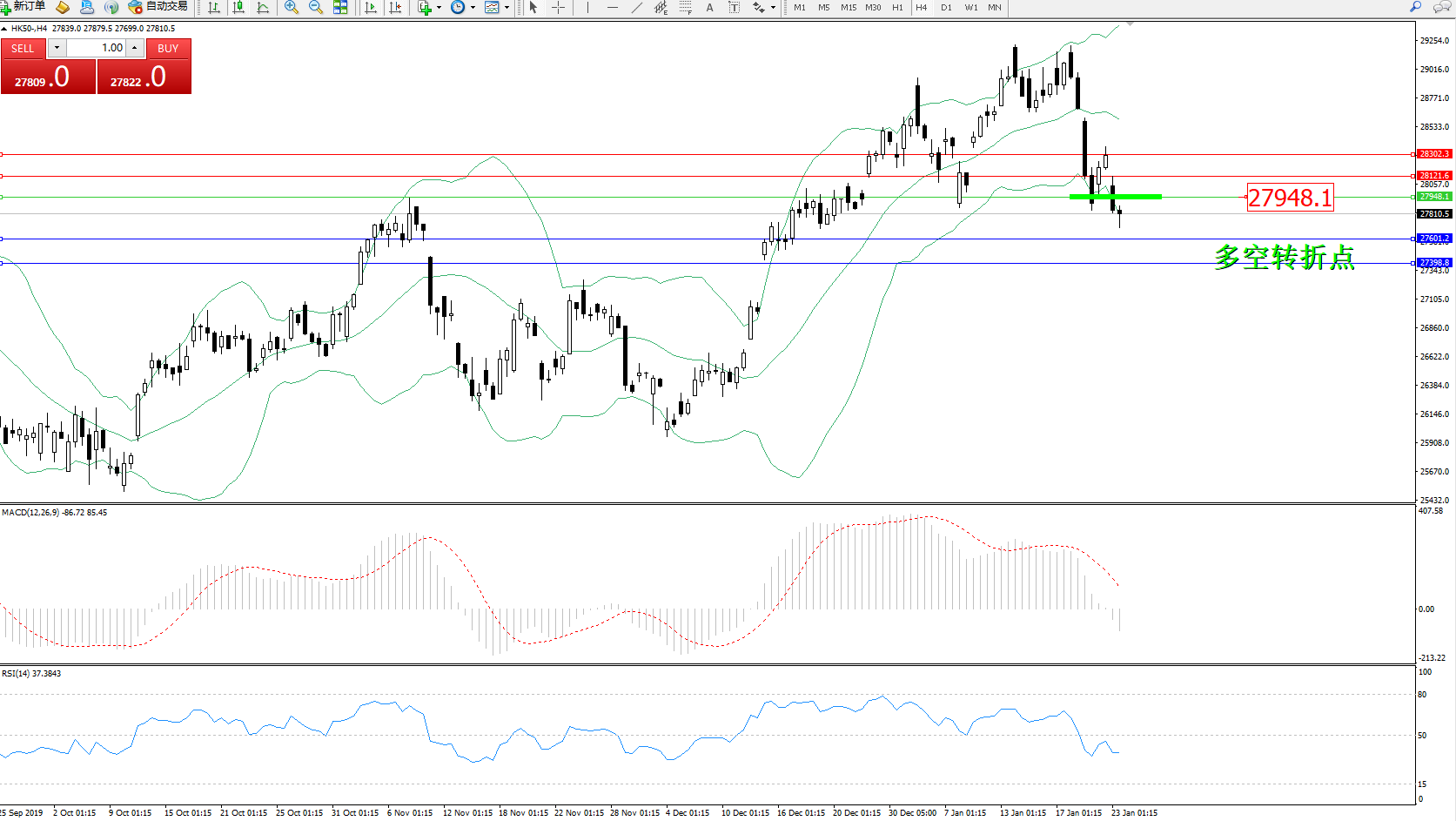
Task: Open the indicators list dropdown arrow
Action: click(439, 7)
